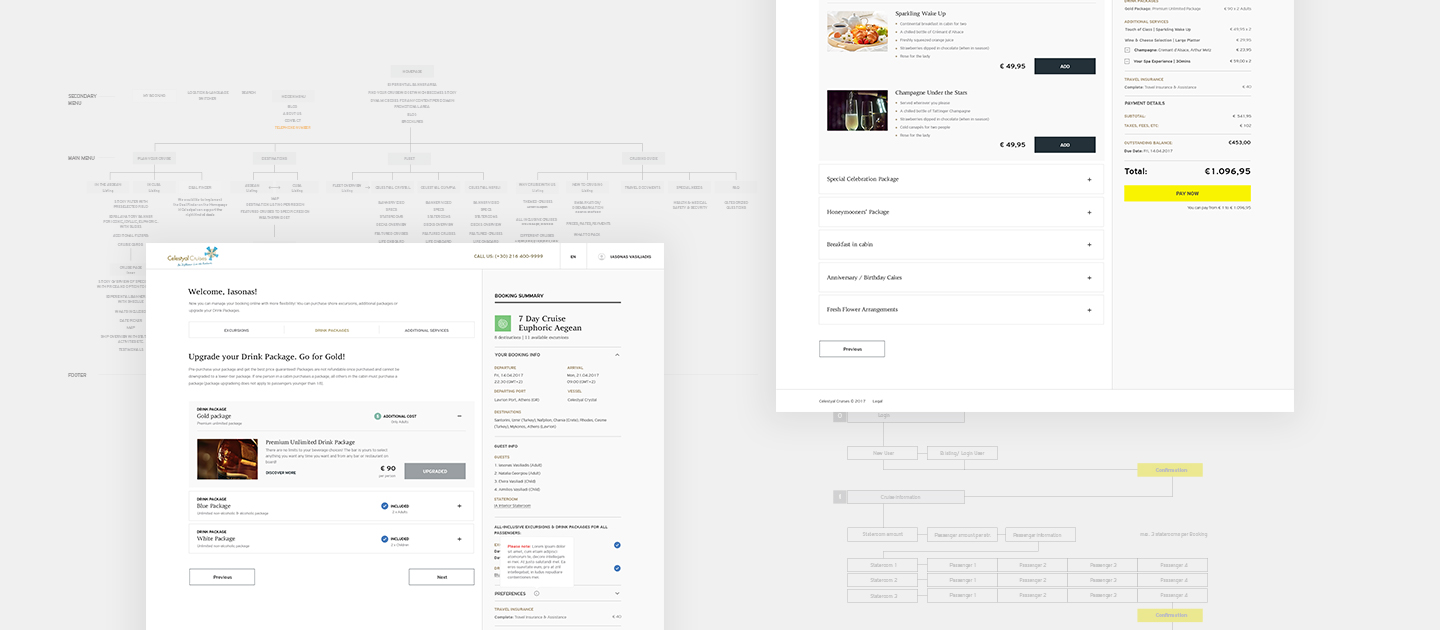Click the White Package included checkmark
The image size is (1440, 630).
click(385, 539)
